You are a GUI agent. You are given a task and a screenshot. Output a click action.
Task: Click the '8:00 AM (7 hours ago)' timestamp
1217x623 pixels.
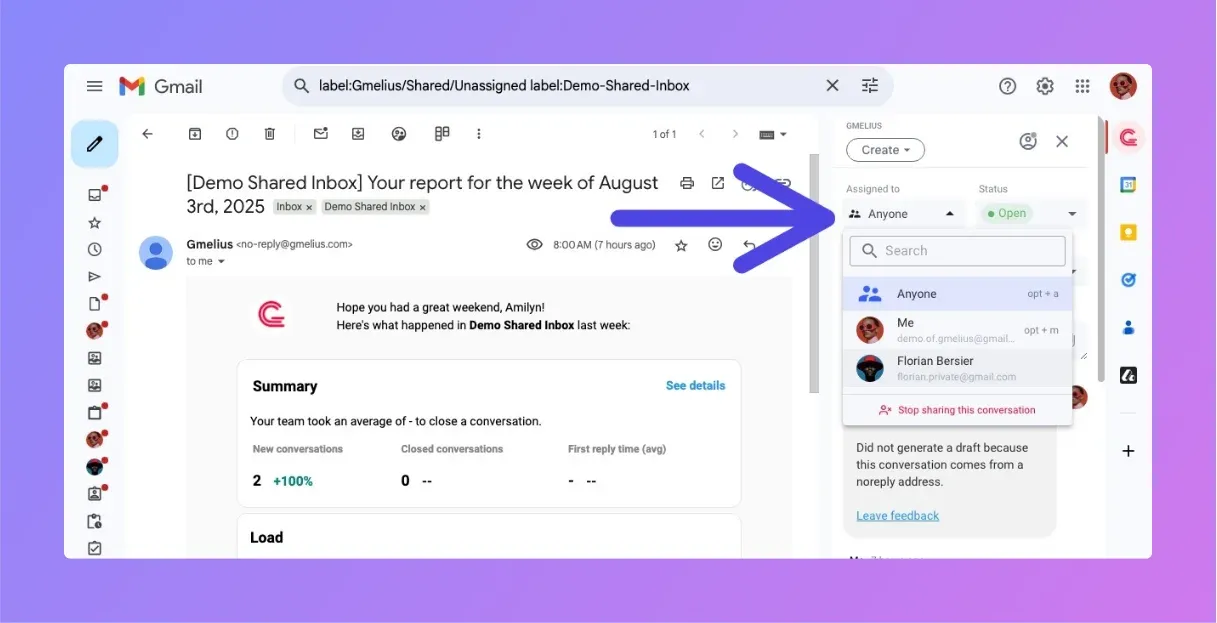pos(604,245)
